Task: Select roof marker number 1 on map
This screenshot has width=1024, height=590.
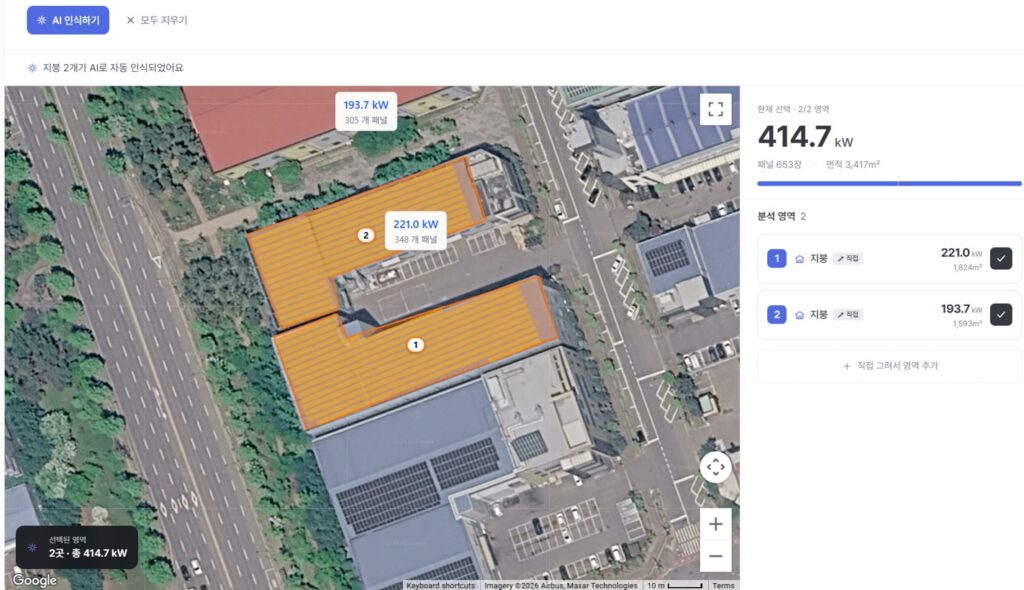Action: [x=415, y=344]
